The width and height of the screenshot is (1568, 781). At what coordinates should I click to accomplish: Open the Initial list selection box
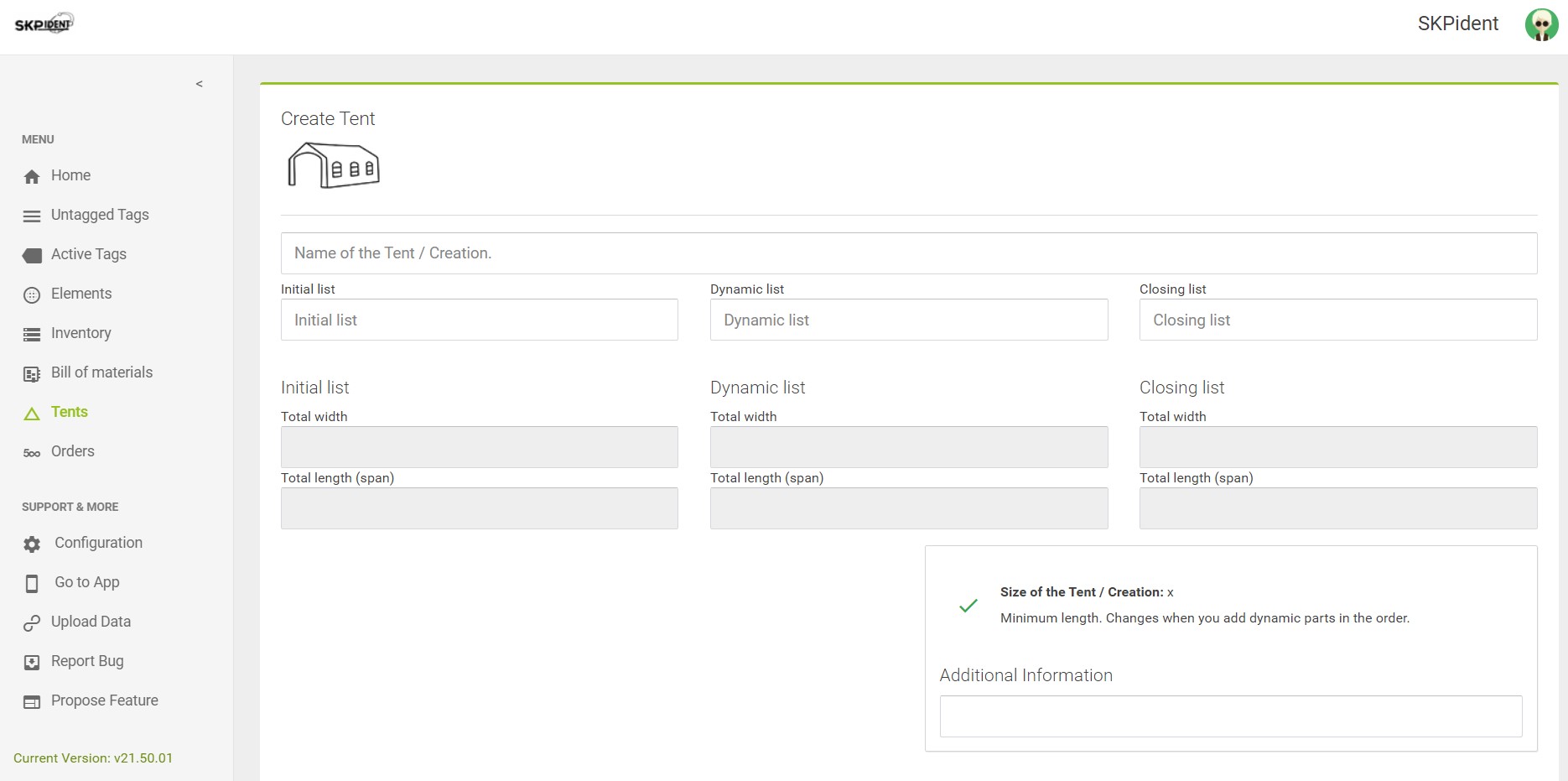479,320
